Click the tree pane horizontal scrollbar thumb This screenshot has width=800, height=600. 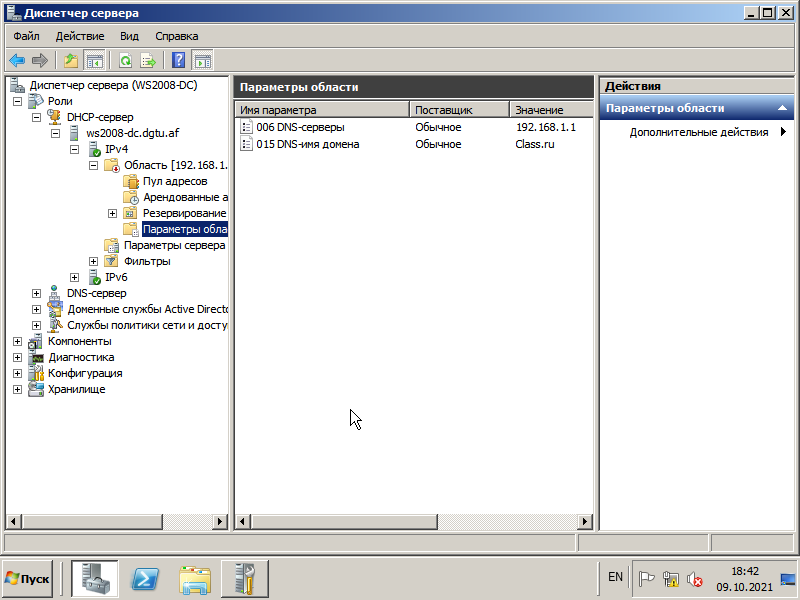[x=92, y=521]
